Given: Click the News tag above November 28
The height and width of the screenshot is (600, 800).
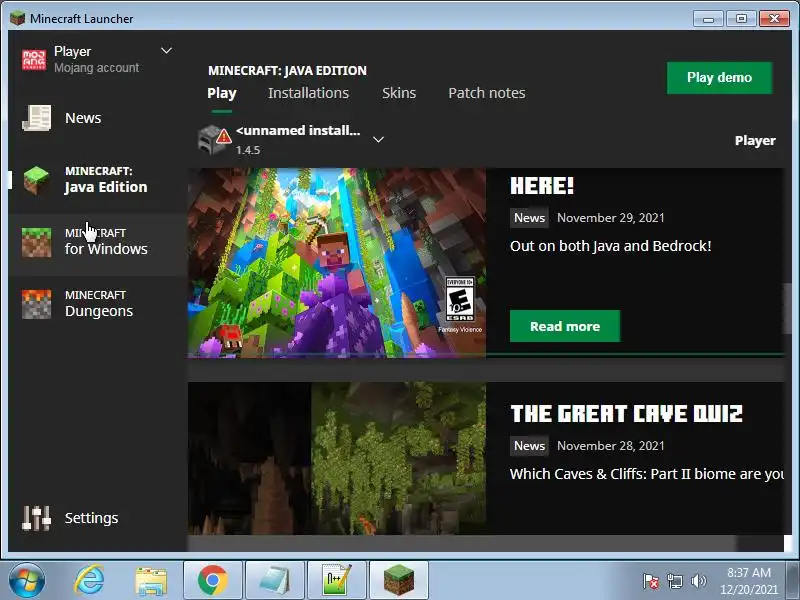Looking at the screenshot, I should (529, 446).
